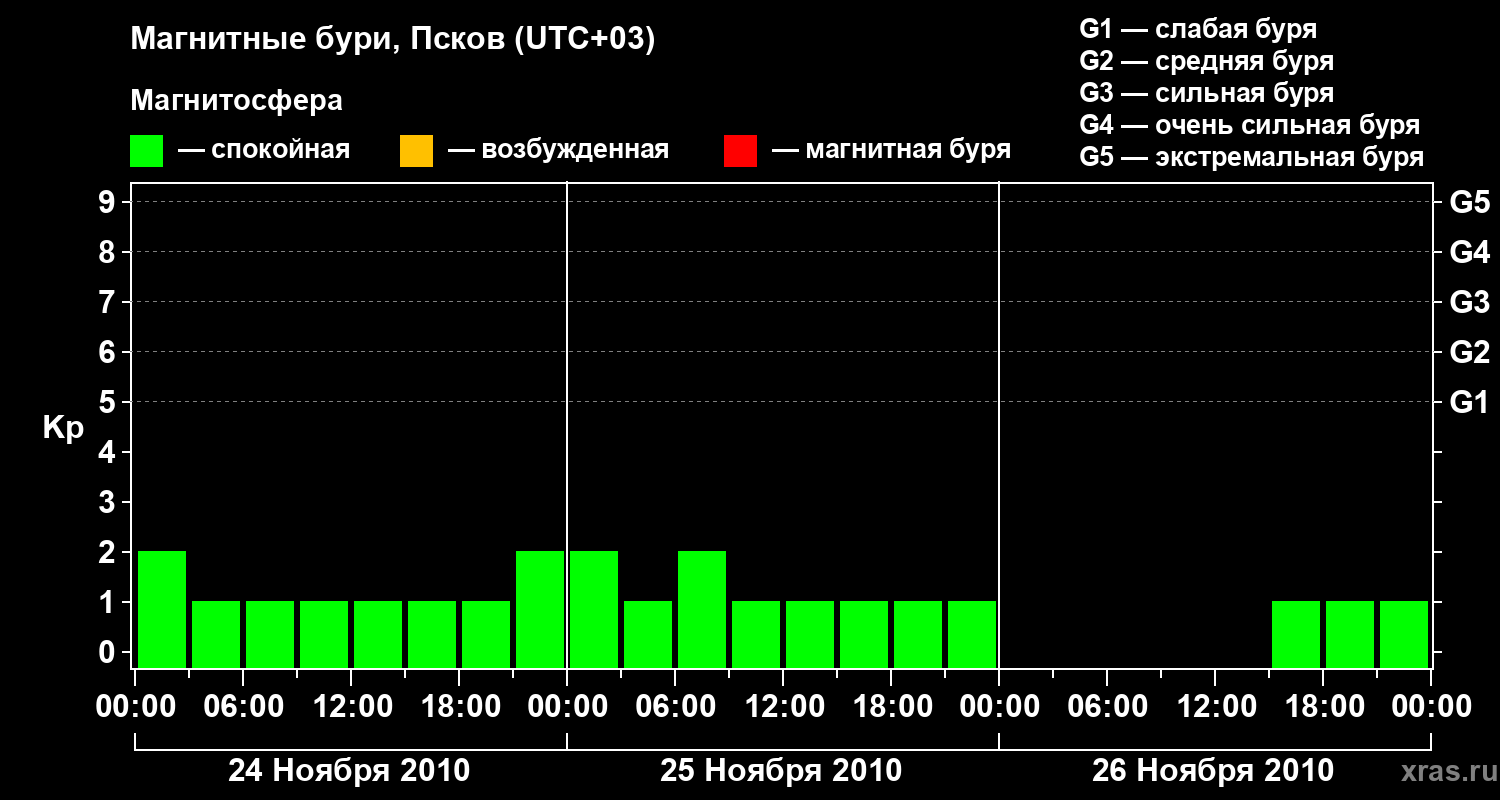Viewport: 1500px width, 800px height.
Task: Click the green 'спокойная' legend swatch
Action: click(x=147, y=151)
